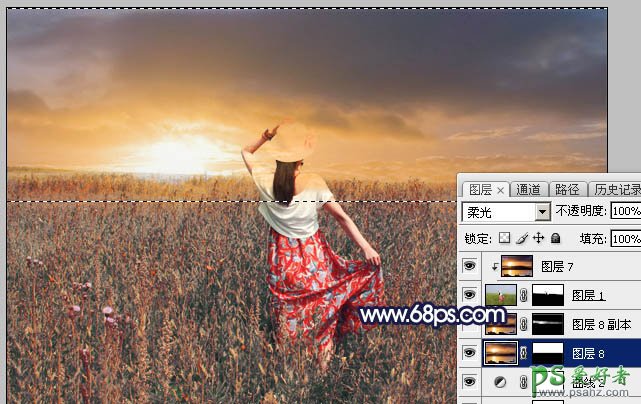Switch to the 通道 tab
This screenshot has width=641, height=404.
[x=528, y=189]
